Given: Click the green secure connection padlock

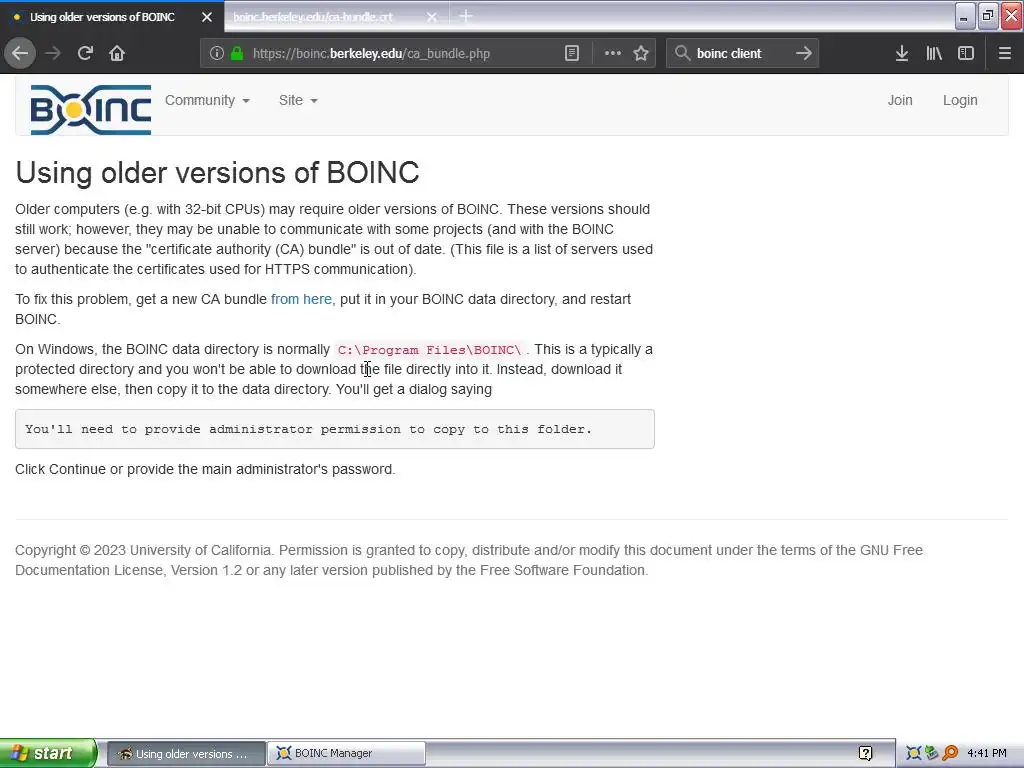Looking at the screenshot, I should (x=237, y=54).
